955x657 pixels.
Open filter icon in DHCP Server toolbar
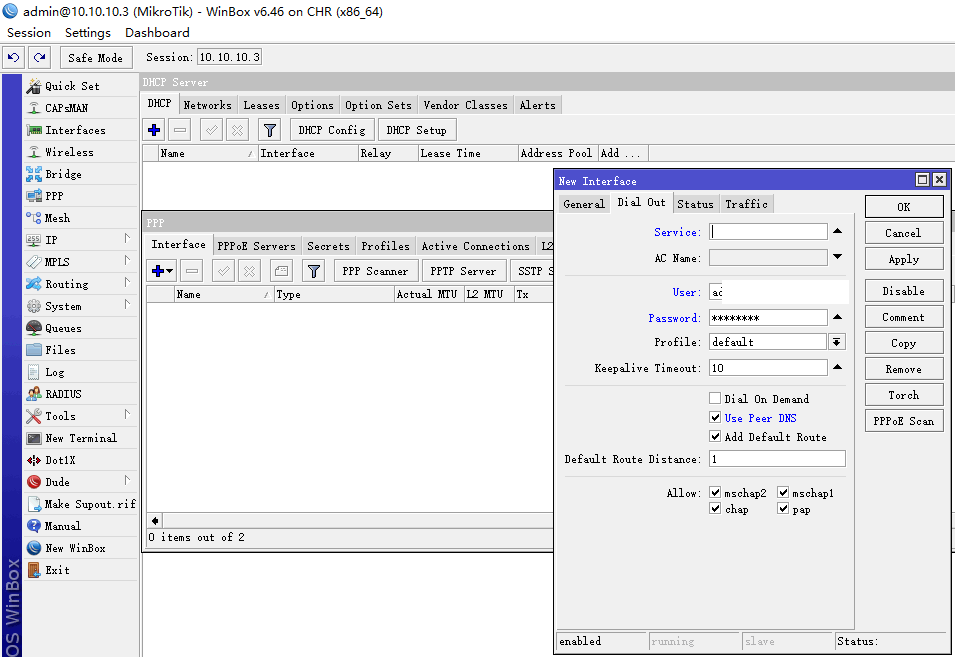[x=269, y=130]
